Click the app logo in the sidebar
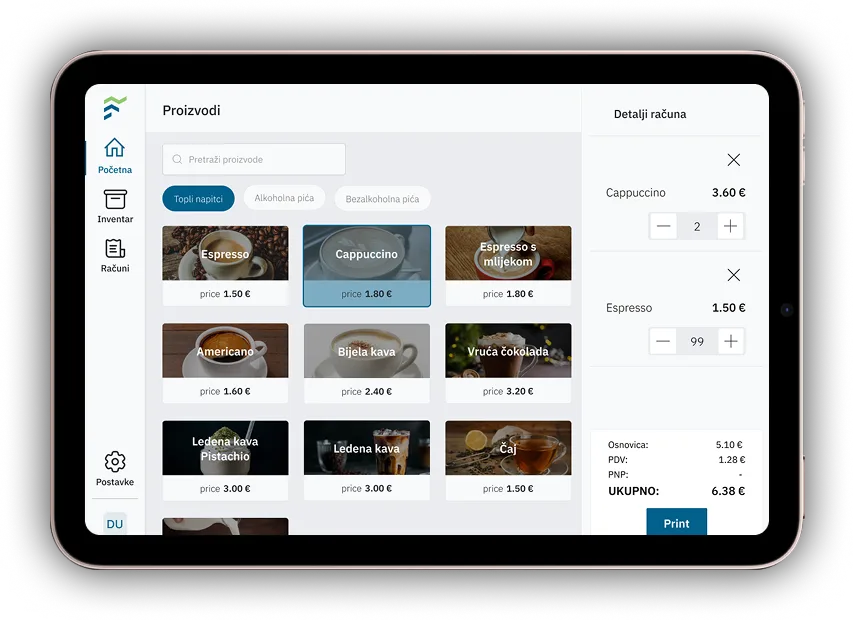The image size is (853, 620). coord(115,108)
